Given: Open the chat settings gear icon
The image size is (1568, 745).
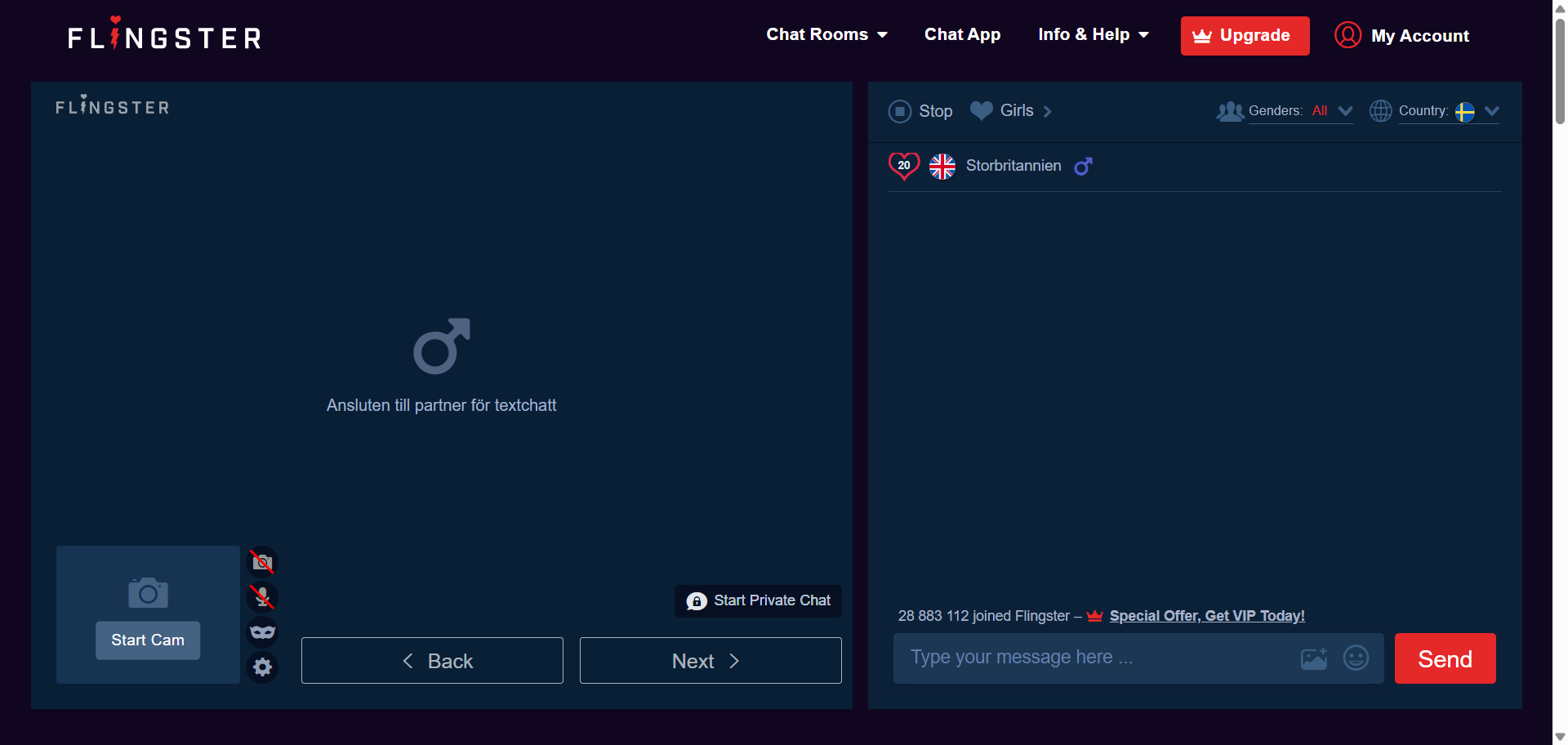Looking at the screenshot, I should tap(262, 667).
